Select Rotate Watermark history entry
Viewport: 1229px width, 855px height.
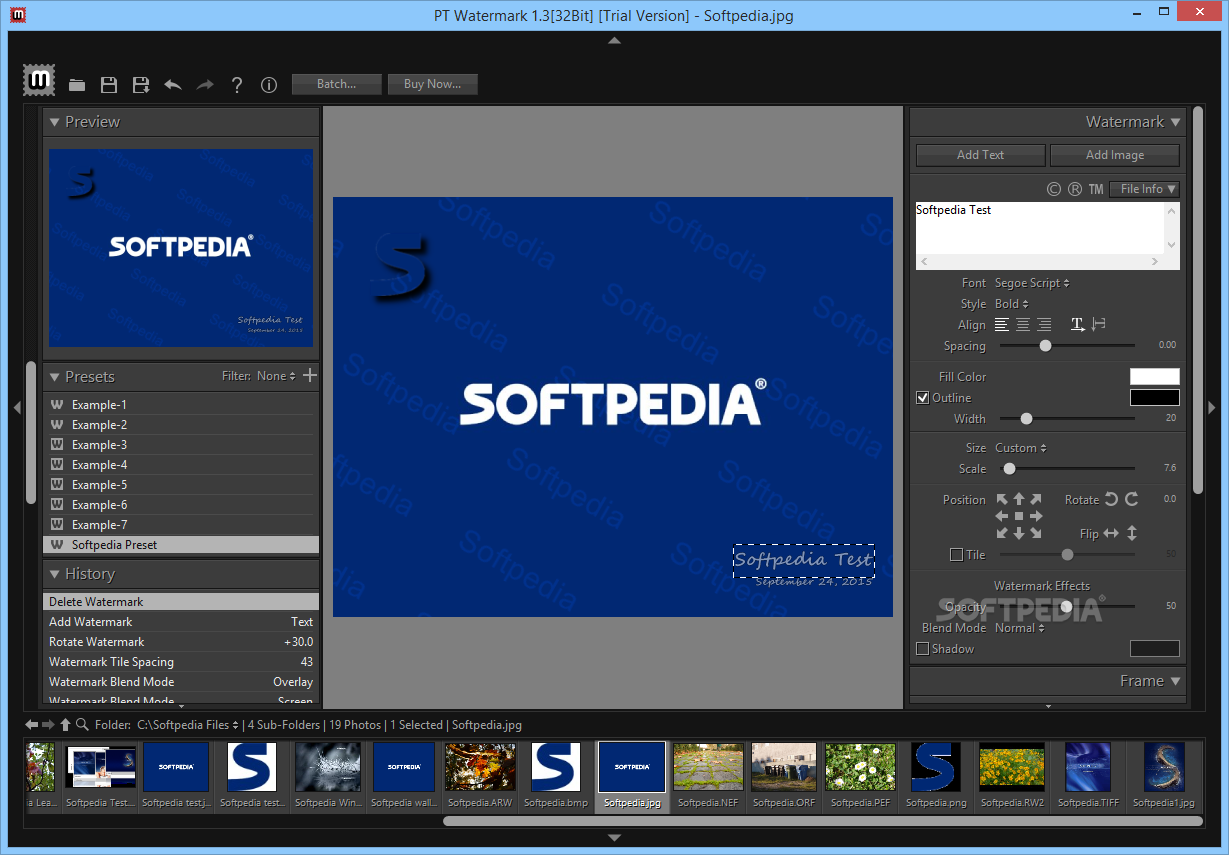pos(181,642)
